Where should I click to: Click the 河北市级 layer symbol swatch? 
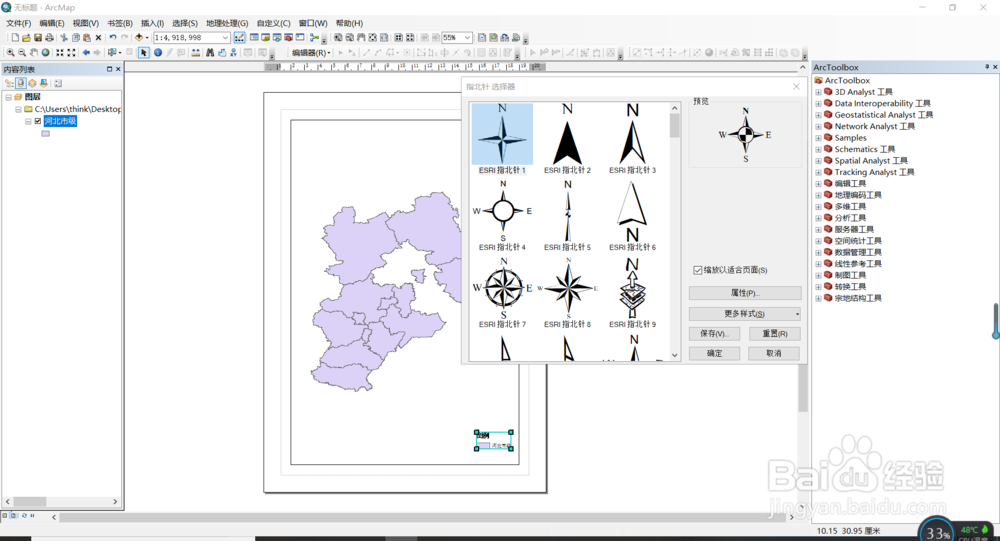pyautogui.click(x=45, y=133)
